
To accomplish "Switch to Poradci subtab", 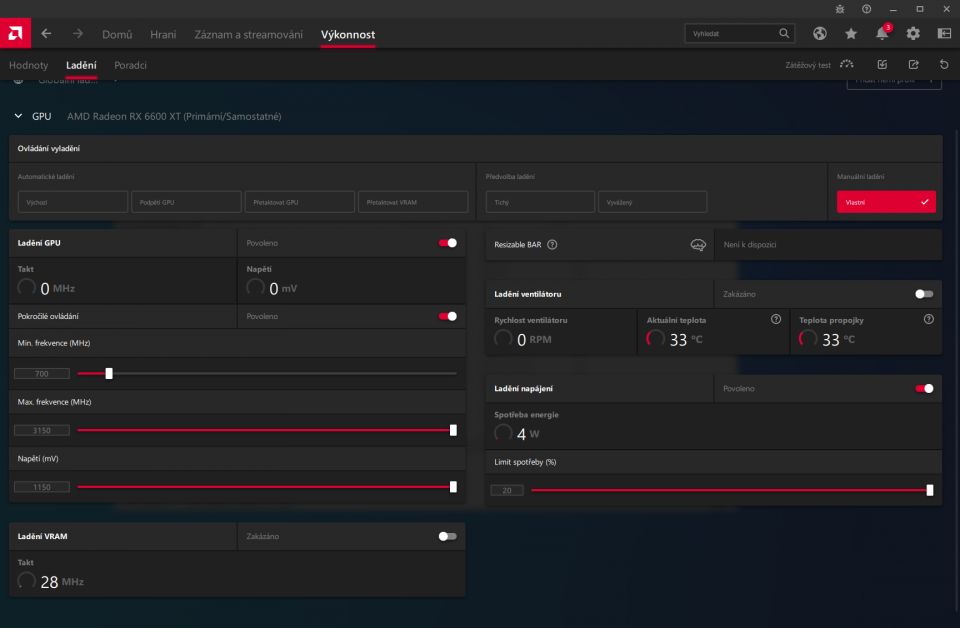I will [x=130, y=65].
